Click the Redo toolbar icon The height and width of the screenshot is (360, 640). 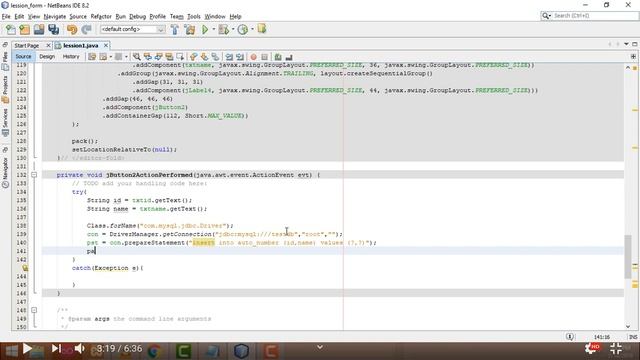pyautogui.click(x=87, y=29)
